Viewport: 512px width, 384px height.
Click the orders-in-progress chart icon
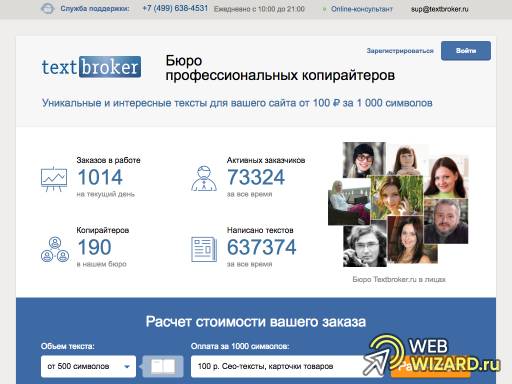[54, 179]
